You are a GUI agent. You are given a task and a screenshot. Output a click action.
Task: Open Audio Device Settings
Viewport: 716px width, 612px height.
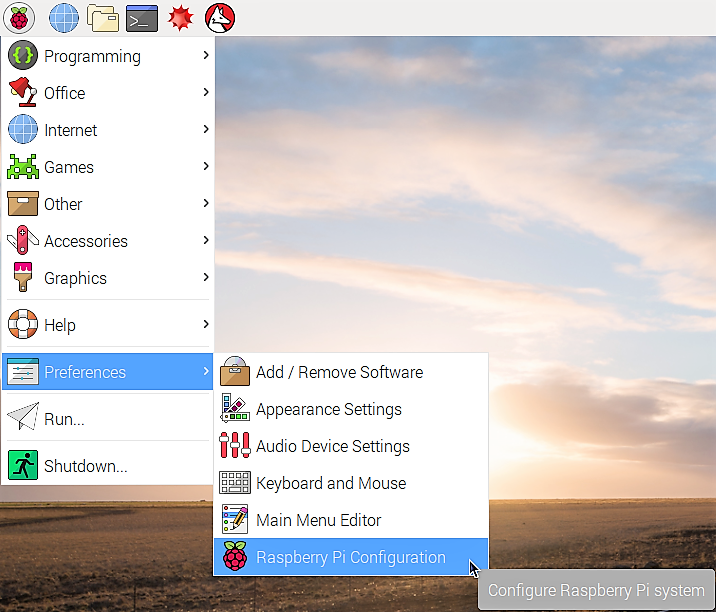click(351, 446)
